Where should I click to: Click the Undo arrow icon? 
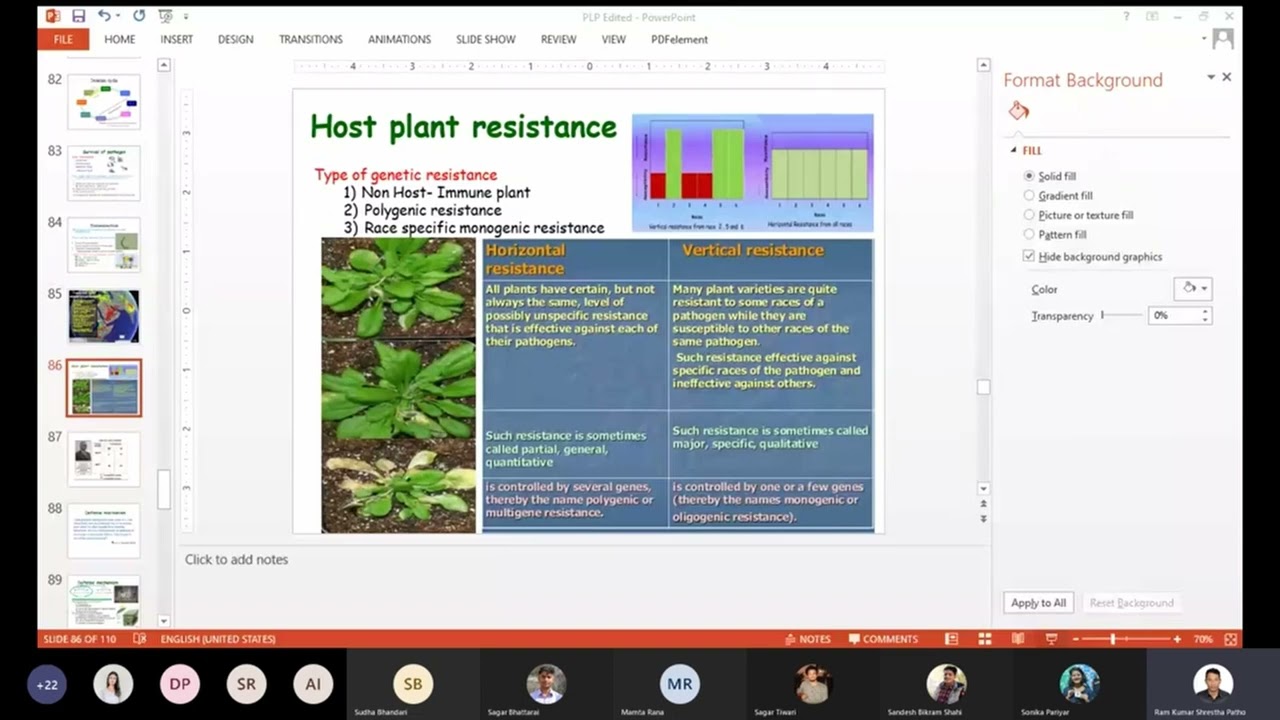(103, 16)
